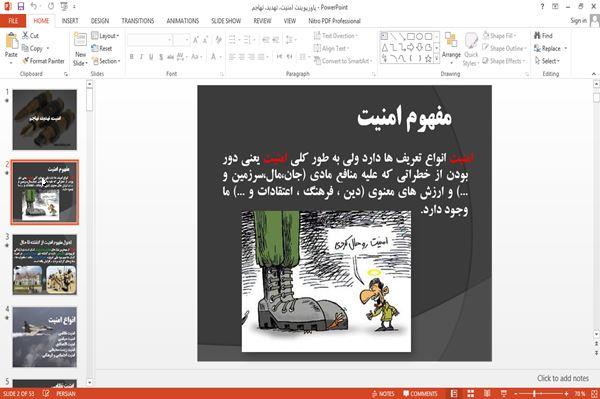Open the Align Text dropdown
This screenshot has height=399, width=600.
coord(331,48)
